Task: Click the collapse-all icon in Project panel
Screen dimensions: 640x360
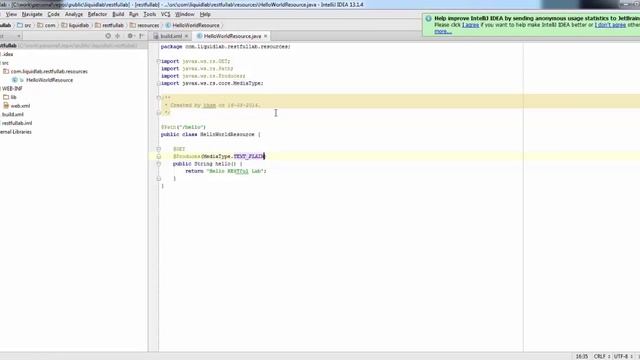Action: [118, 36]
